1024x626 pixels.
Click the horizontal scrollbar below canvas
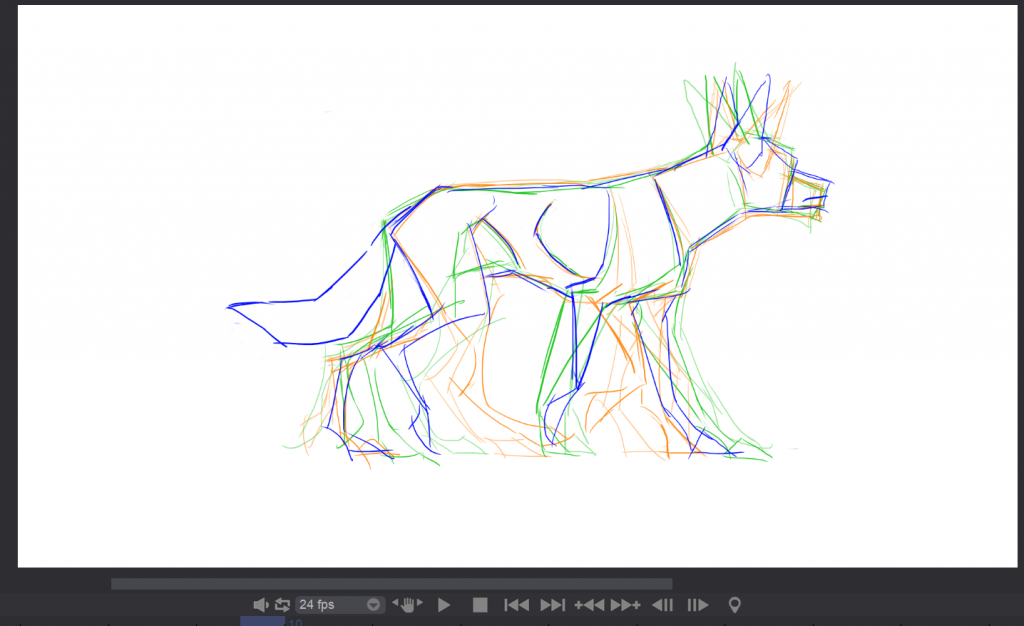(391, 584)
